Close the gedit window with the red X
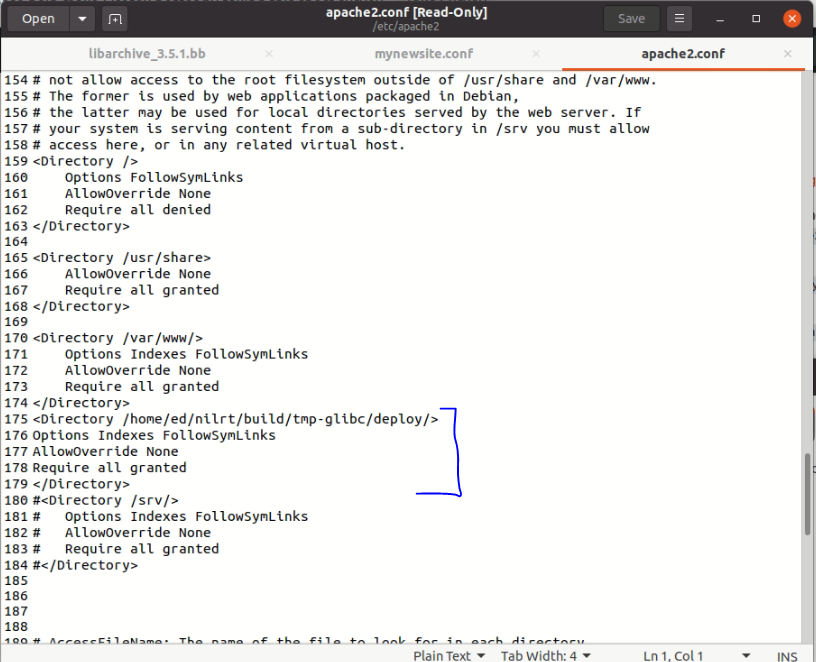The width and height of the screenshot is (816, 662). pos(792,19)
